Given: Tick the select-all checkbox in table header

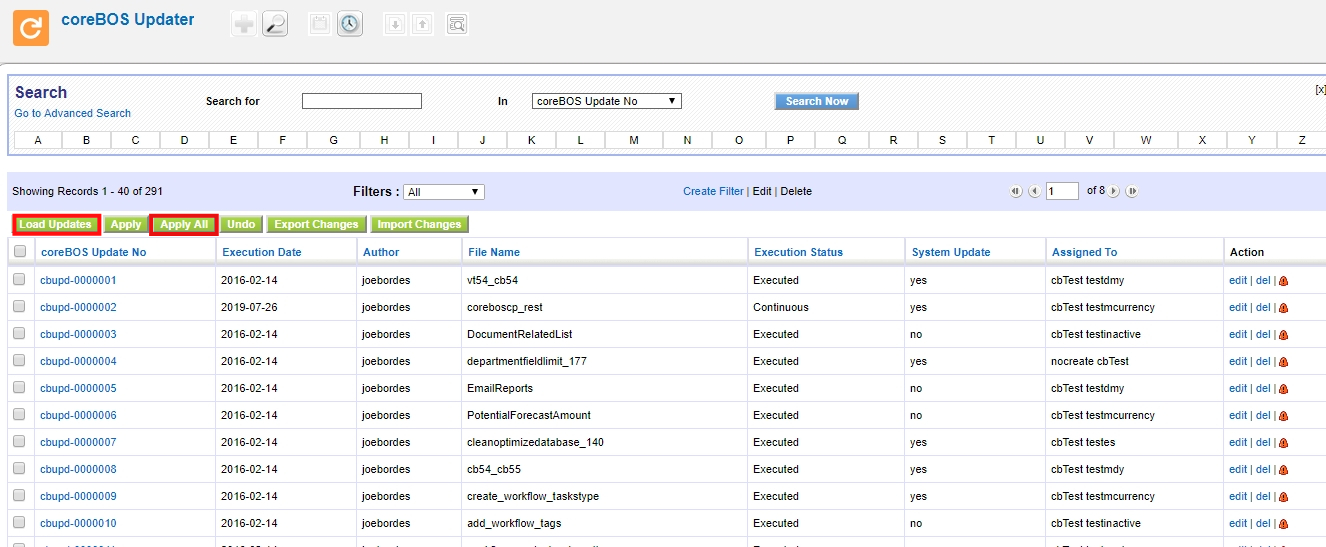Looking at the screenshot, I should (20, 252).
